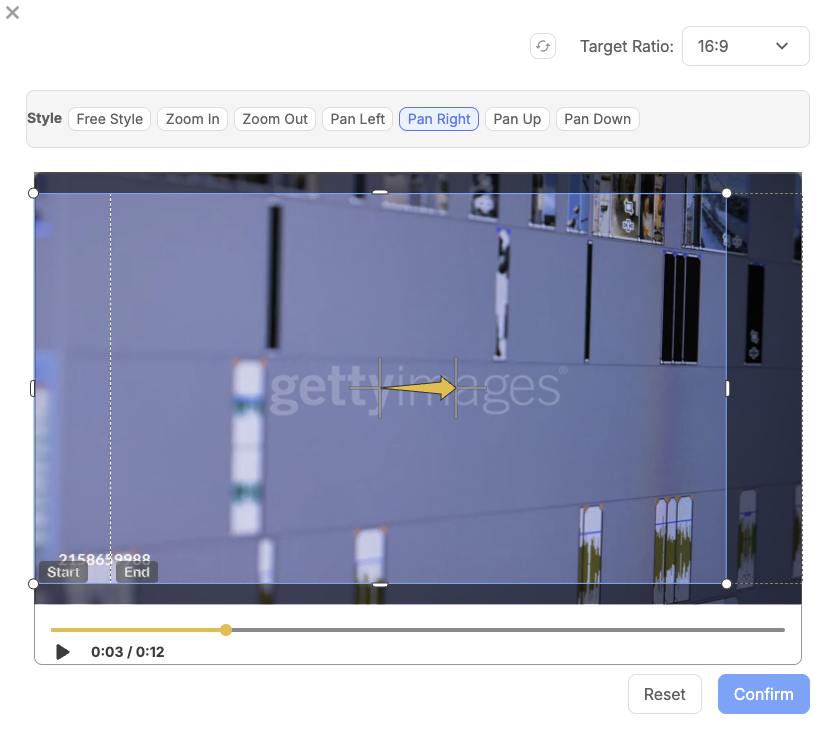The height and width of the screenshot is (740, 834).
Task: Play the video preview
Action: (x=62, y=652)
